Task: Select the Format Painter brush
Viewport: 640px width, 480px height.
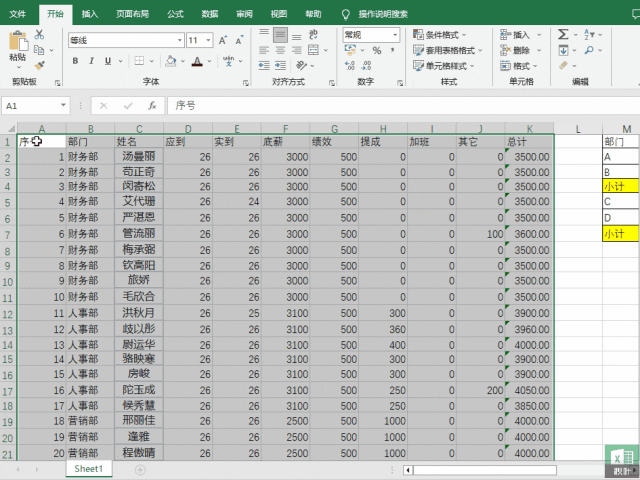Action: 39,65
